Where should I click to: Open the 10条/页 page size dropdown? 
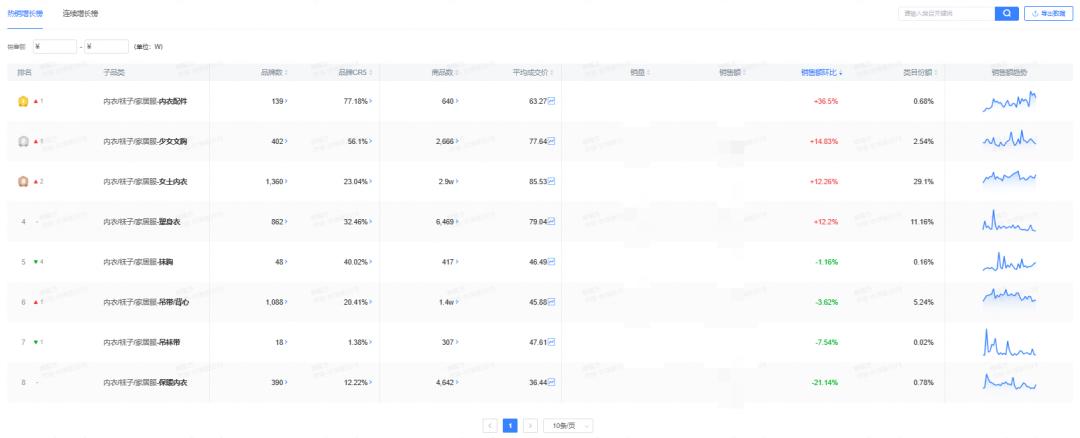(568, 426)
